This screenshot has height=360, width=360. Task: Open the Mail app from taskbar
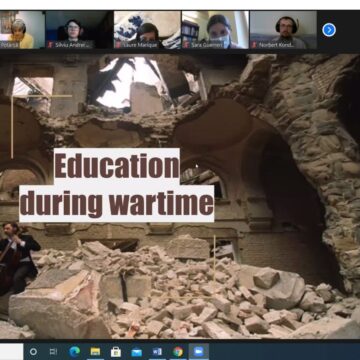coord(137,352)
